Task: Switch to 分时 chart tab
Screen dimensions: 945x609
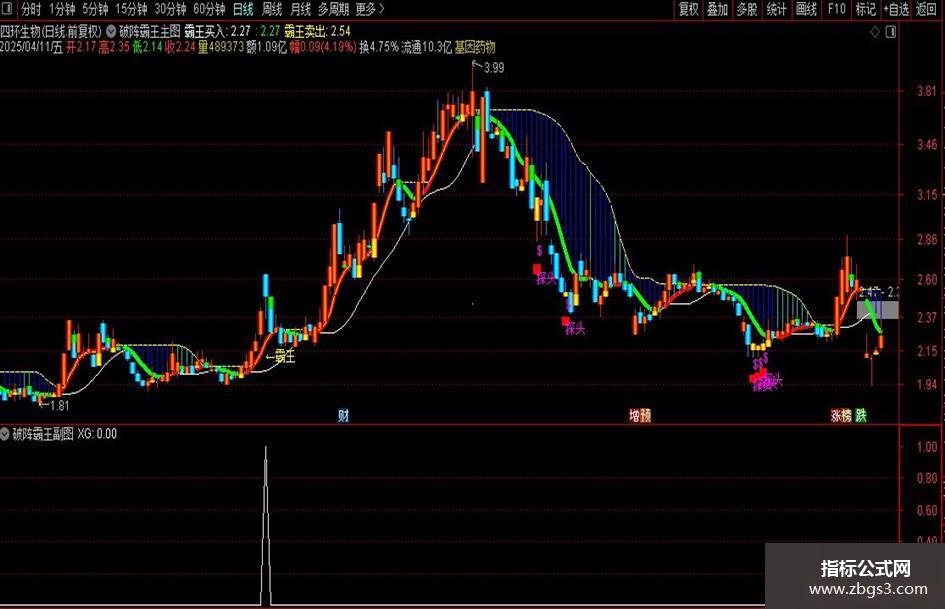Action: click(x=31, y=9)
